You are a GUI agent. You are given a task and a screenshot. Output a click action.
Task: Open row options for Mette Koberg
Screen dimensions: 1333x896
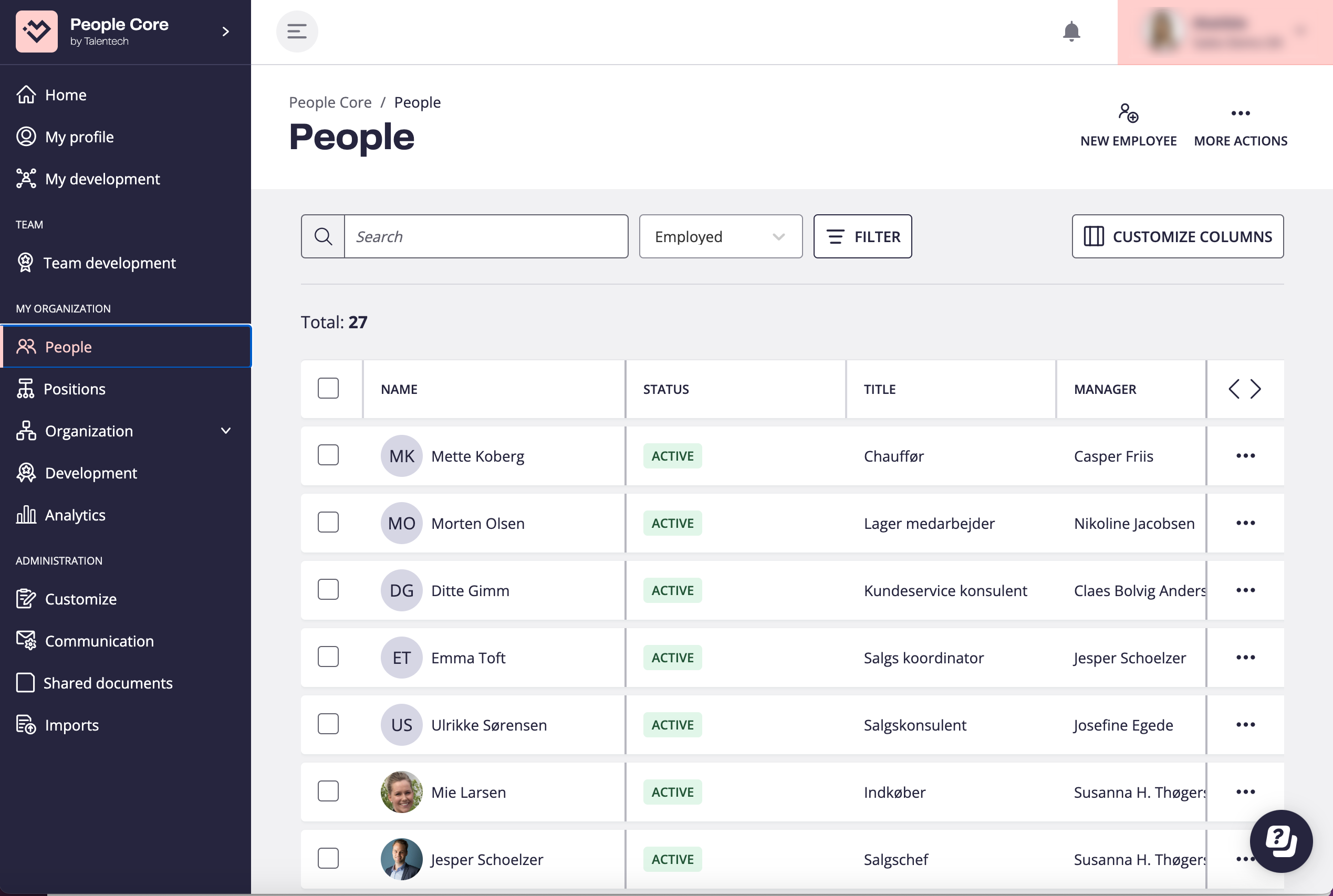[x=1245, y=456]
